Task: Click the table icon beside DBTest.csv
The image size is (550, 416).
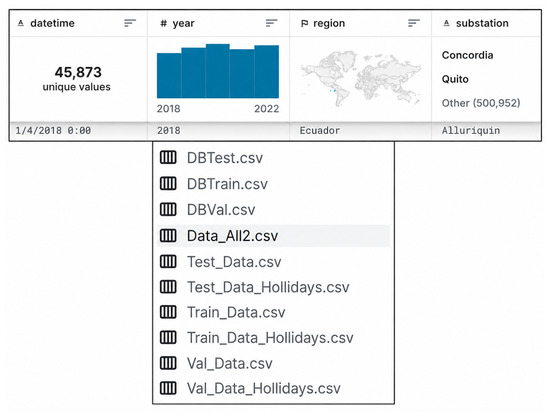Action: (x=168, y=157)
